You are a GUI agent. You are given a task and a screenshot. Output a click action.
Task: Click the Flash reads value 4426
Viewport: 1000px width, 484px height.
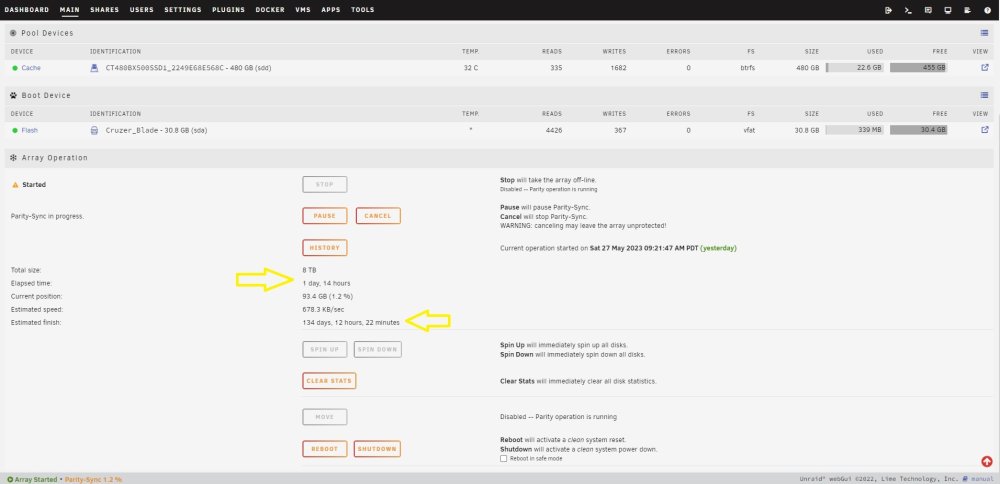click(552, 130)
